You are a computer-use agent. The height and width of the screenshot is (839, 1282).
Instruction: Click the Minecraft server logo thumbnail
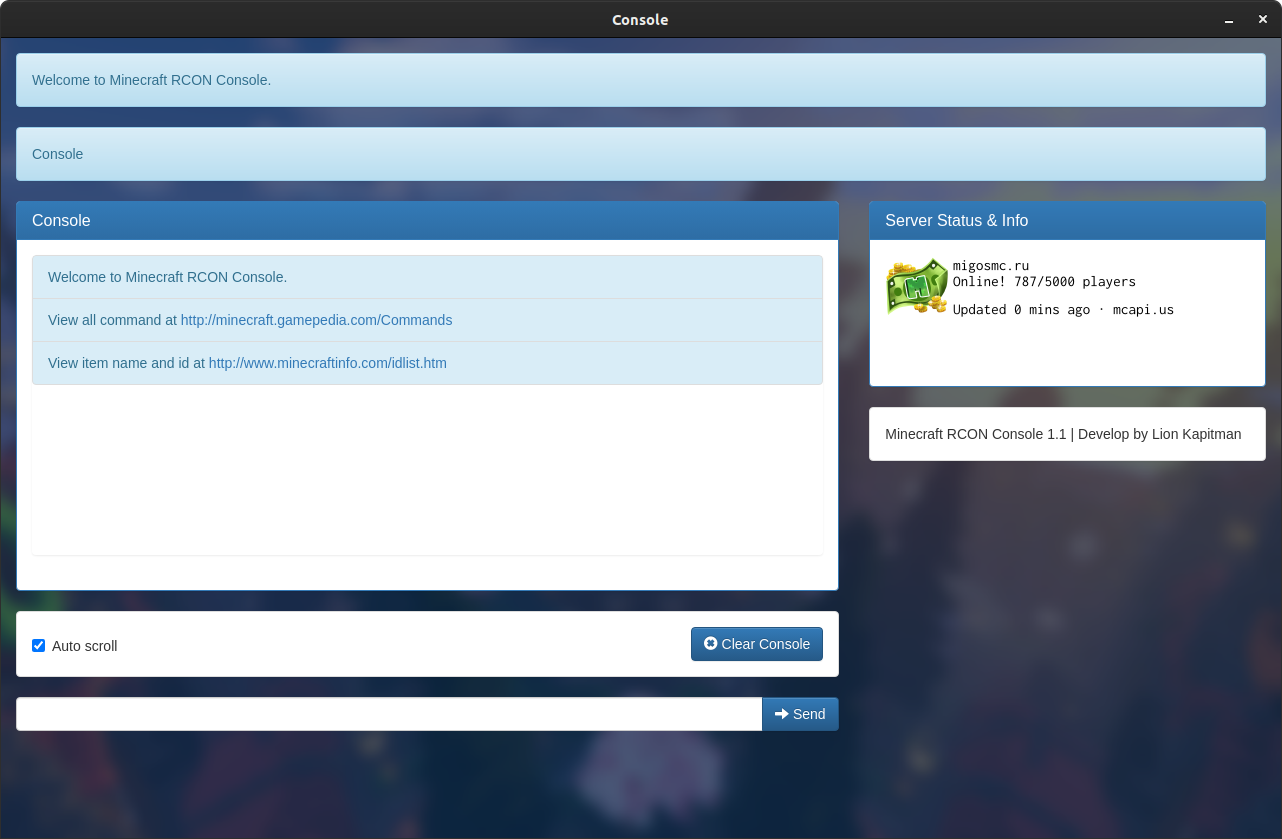coord(916,286)
